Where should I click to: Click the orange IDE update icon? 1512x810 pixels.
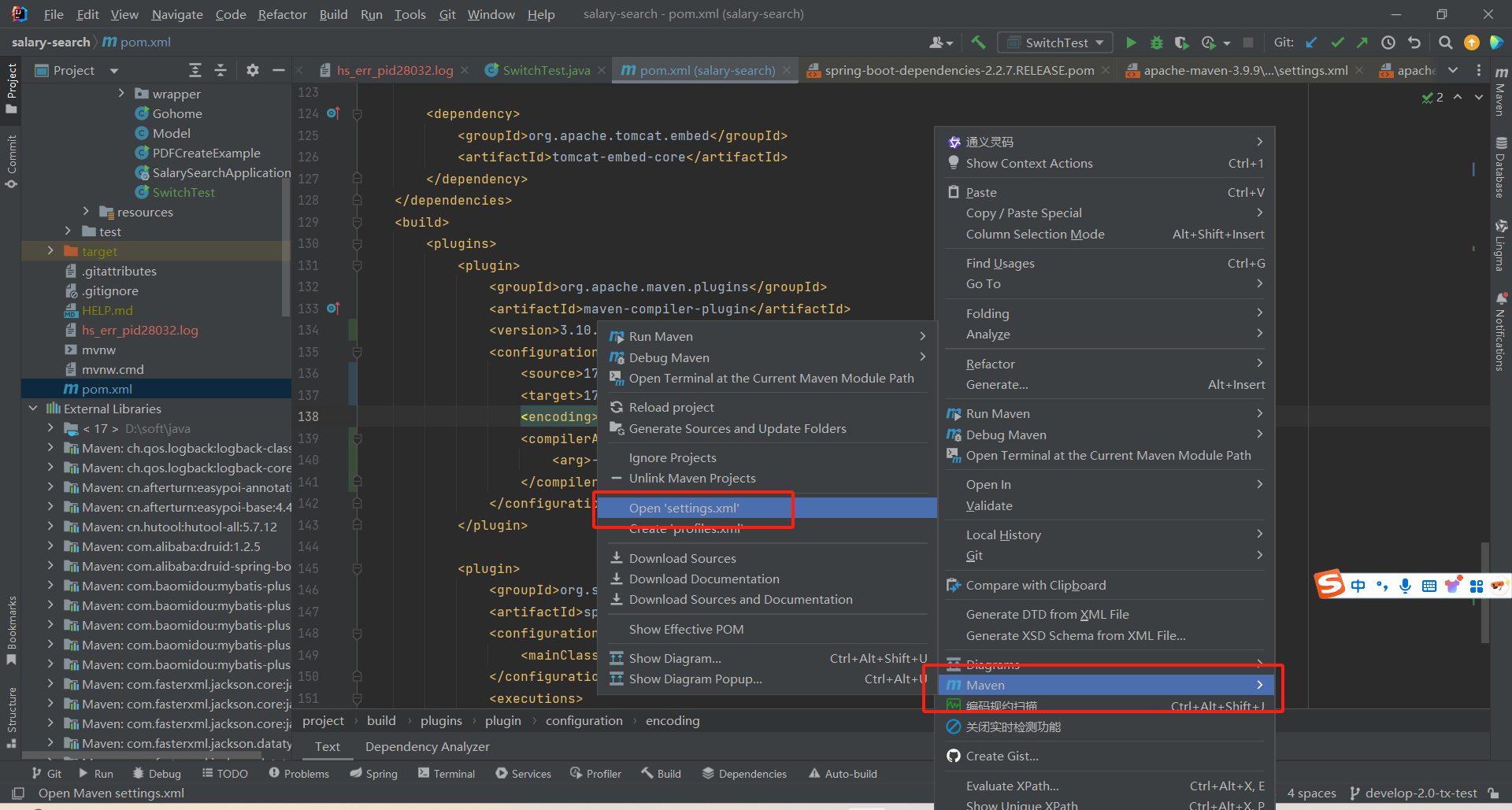point(1471,43)
